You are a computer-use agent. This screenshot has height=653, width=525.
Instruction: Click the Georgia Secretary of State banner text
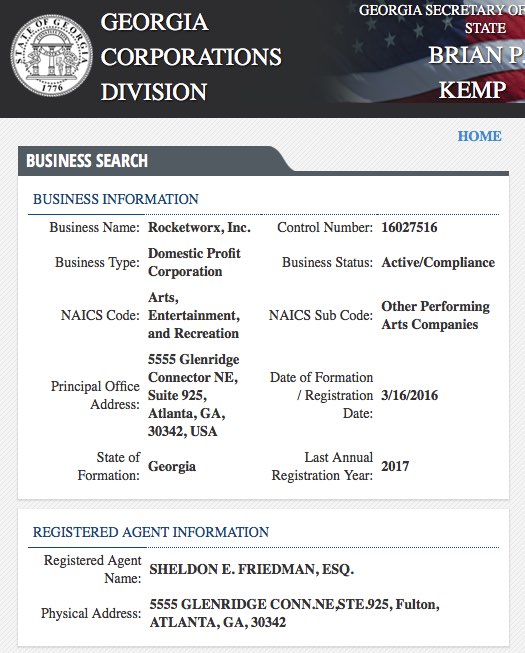pyautogui.click(x=442, y=19)
